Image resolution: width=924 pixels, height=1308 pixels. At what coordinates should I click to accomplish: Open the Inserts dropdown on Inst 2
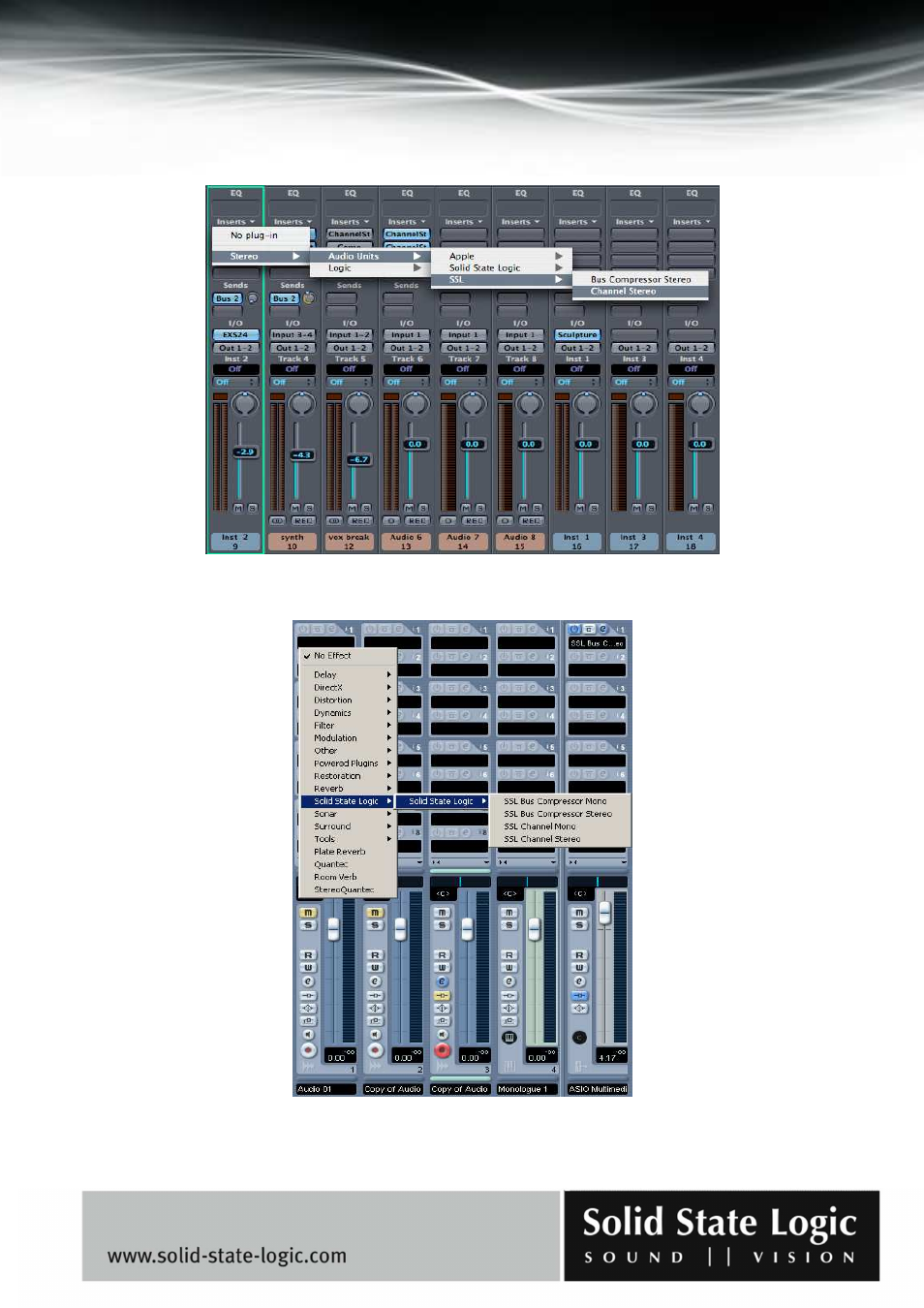(235, 222)
